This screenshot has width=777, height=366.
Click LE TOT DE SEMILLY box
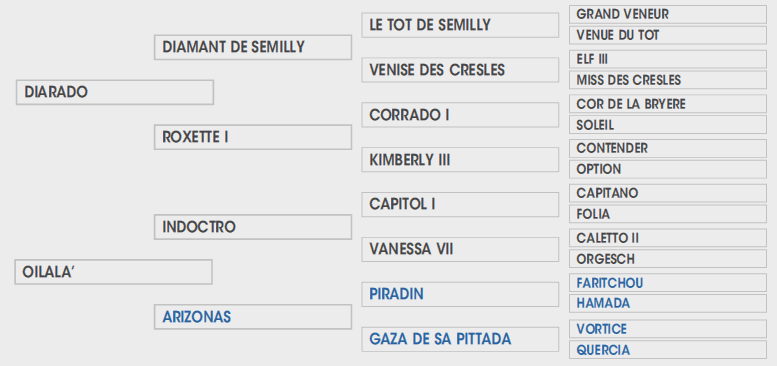pyautogui.click(x=460, y=25)
